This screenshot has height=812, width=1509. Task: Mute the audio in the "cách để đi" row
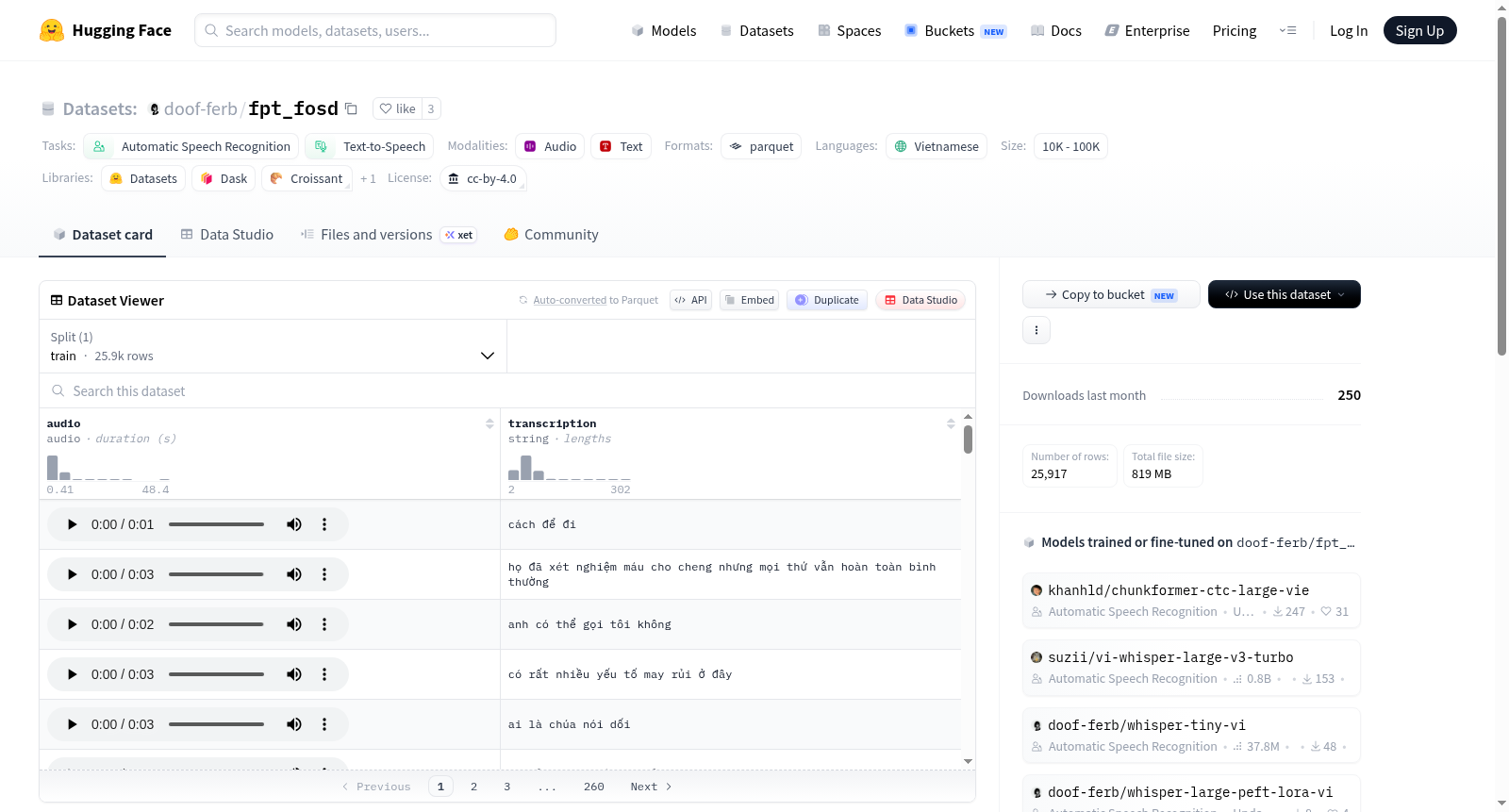(x=294, y=524)
